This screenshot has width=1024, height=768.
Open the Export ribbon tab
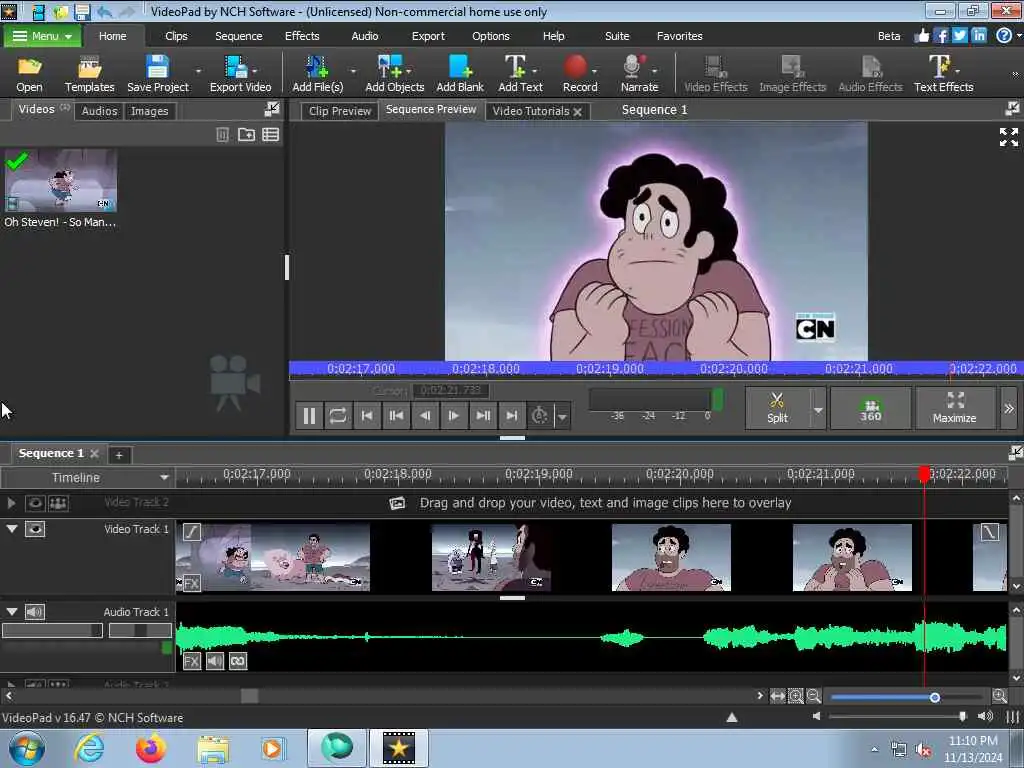tap(428, 36)
